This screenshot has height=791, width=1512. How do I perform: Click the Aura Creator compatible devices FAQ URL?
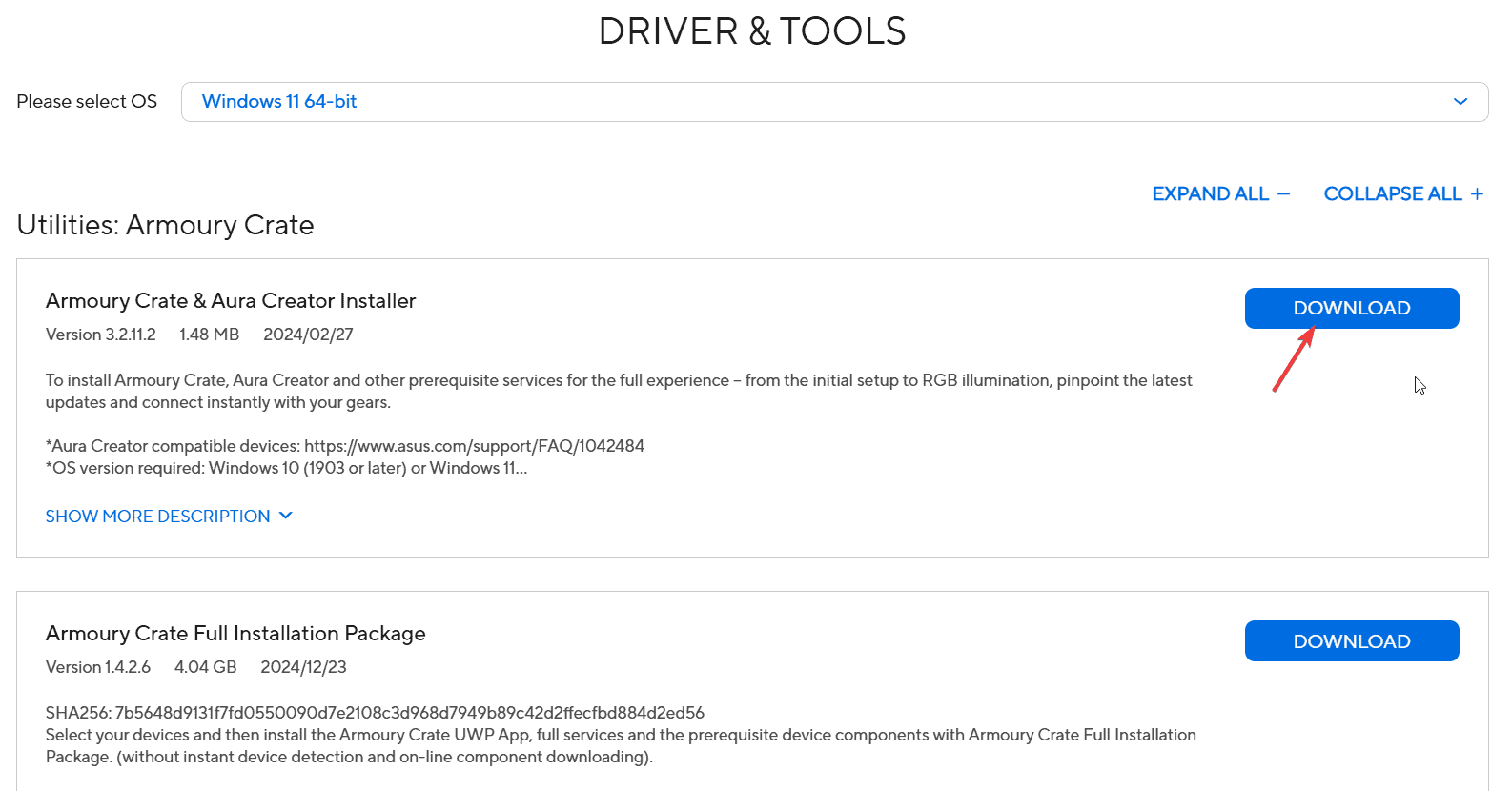pos(474,446)
